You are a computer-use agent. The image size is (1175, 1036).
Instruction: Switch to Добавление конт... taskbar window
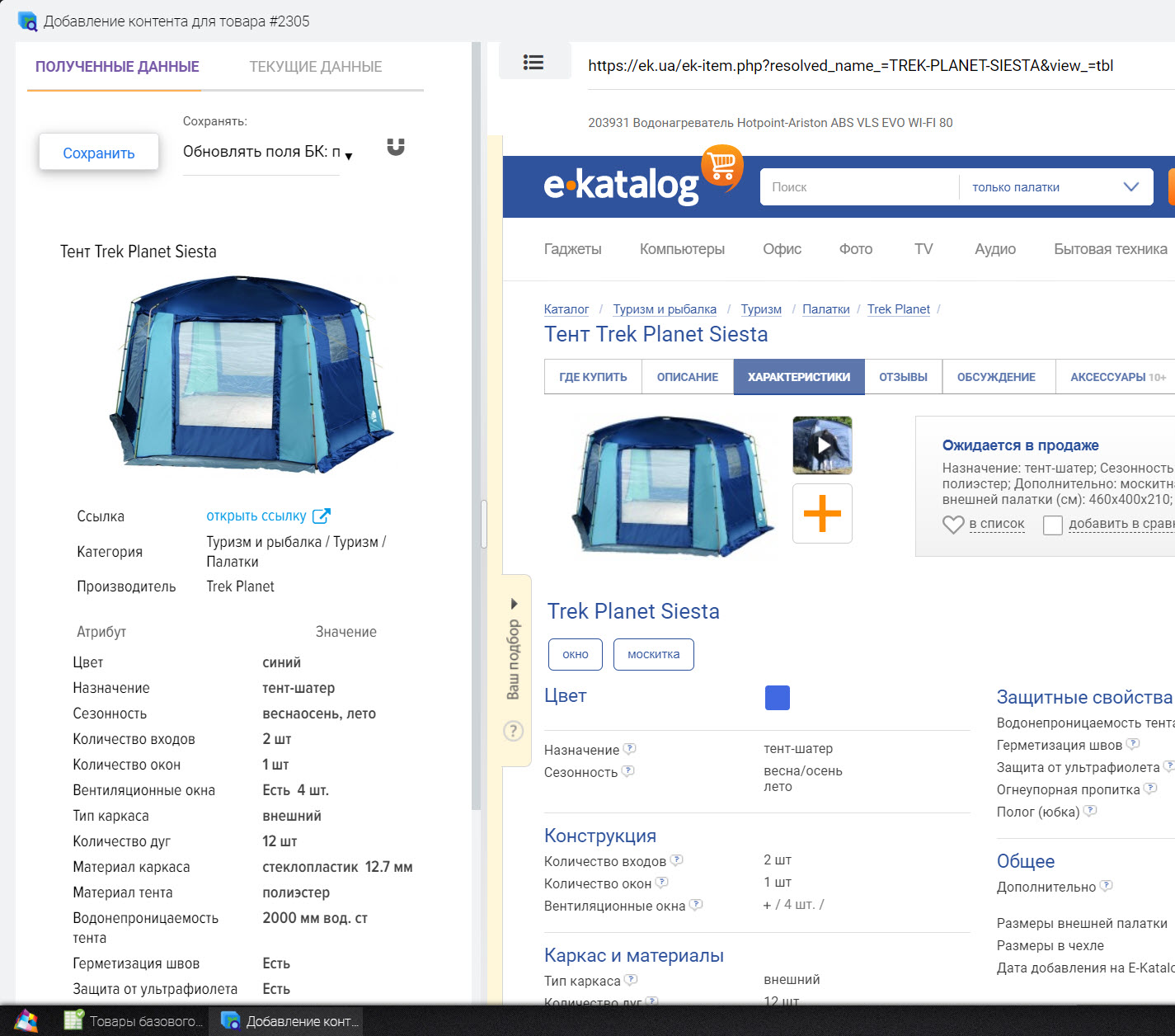click(285, 1021)
